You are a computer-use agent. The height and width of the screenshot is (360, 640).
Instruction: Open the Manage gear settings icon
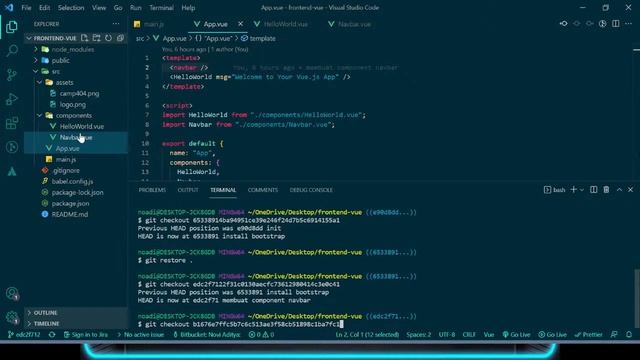pyautogui.click(x=12, y=317)
